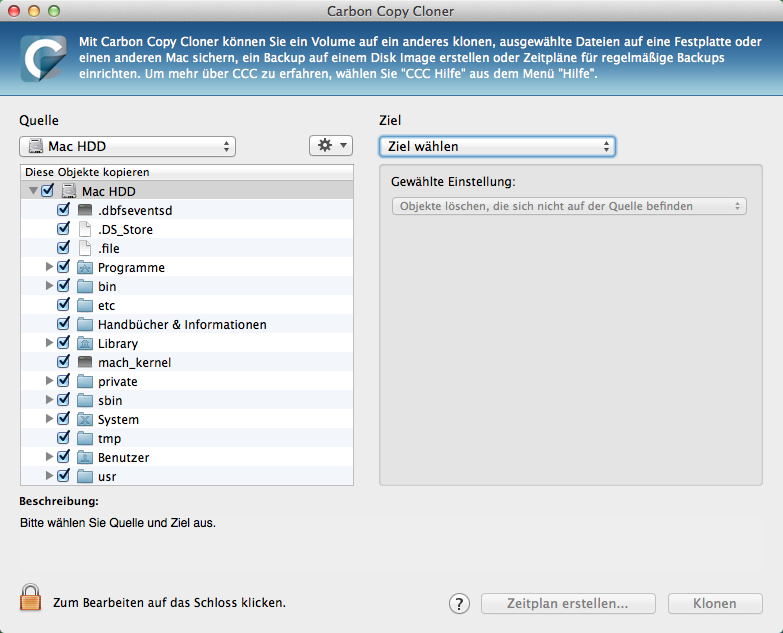Image resolution: width=783 pixels, height=633 pixels.
Task: Click the etc folder icon
Action: coord(85,305)
